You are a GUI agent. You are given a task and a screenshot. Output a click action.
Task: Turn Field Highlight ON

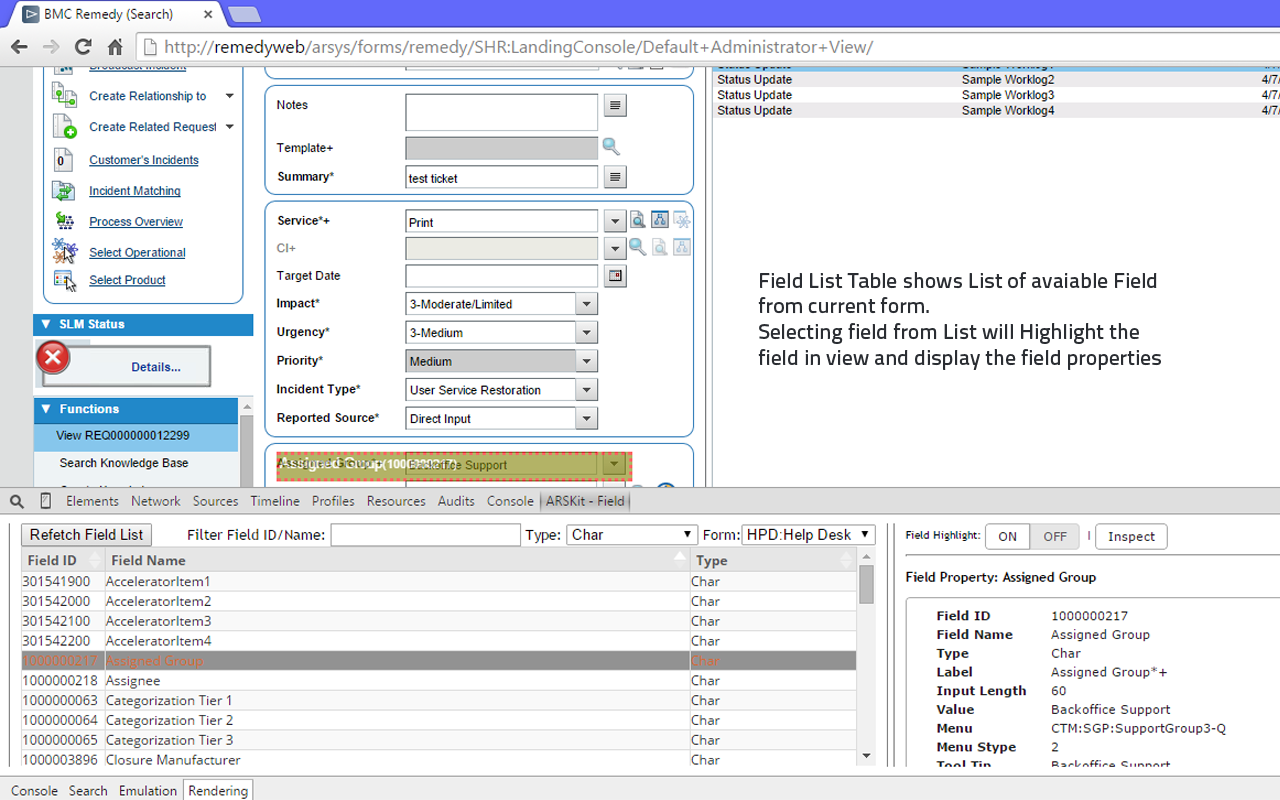(1007, 536)
